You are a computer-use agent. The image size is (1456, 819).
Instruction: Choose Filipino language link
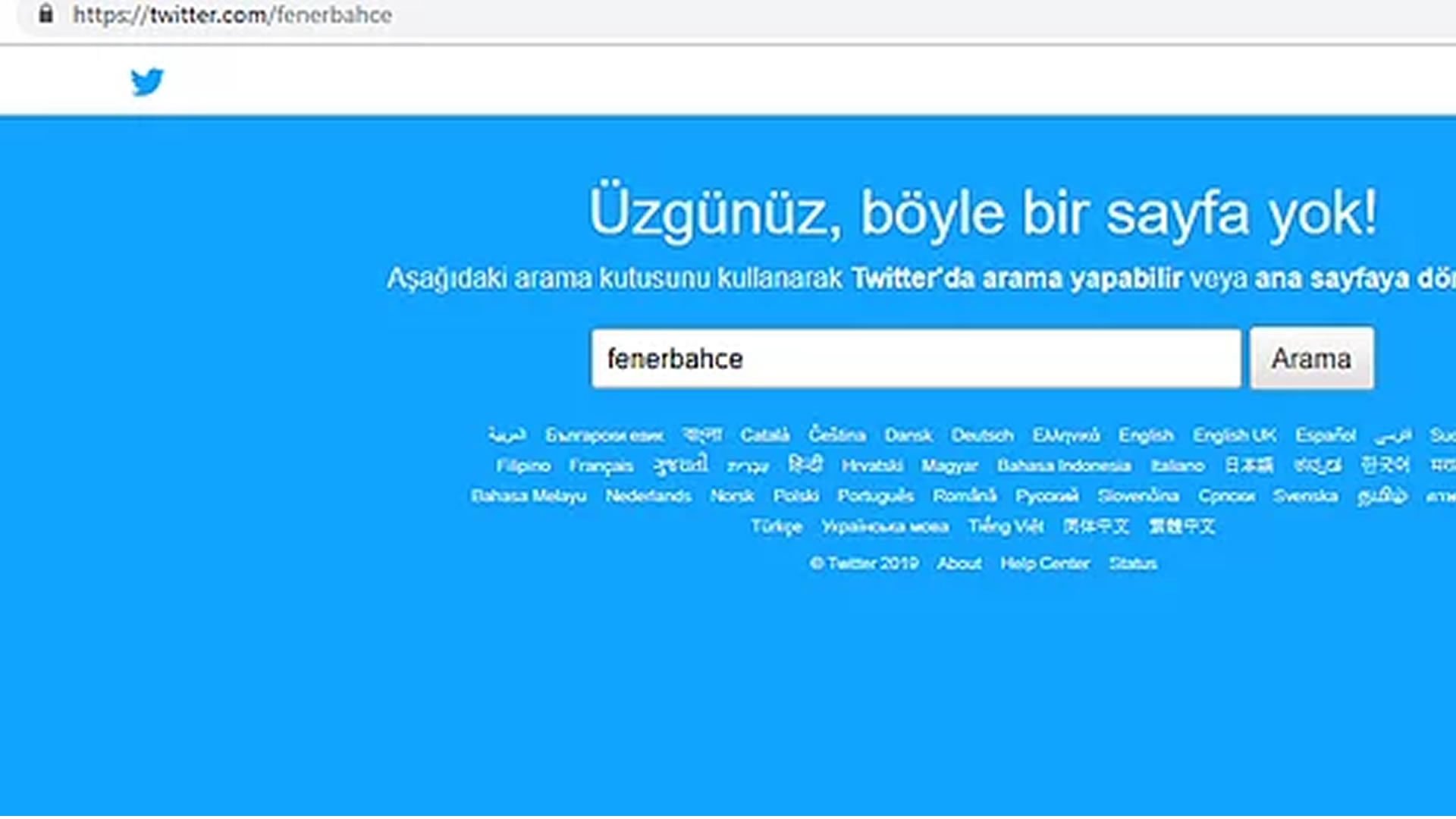coord(523,466)
